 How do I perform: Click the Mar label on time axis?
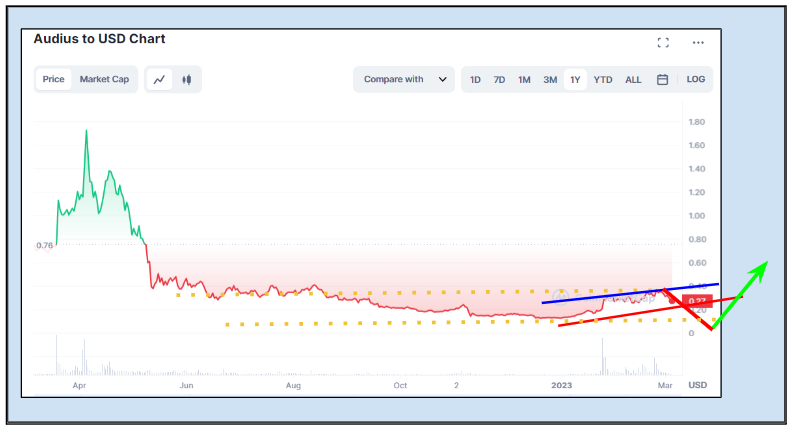[x=665, y=385]
